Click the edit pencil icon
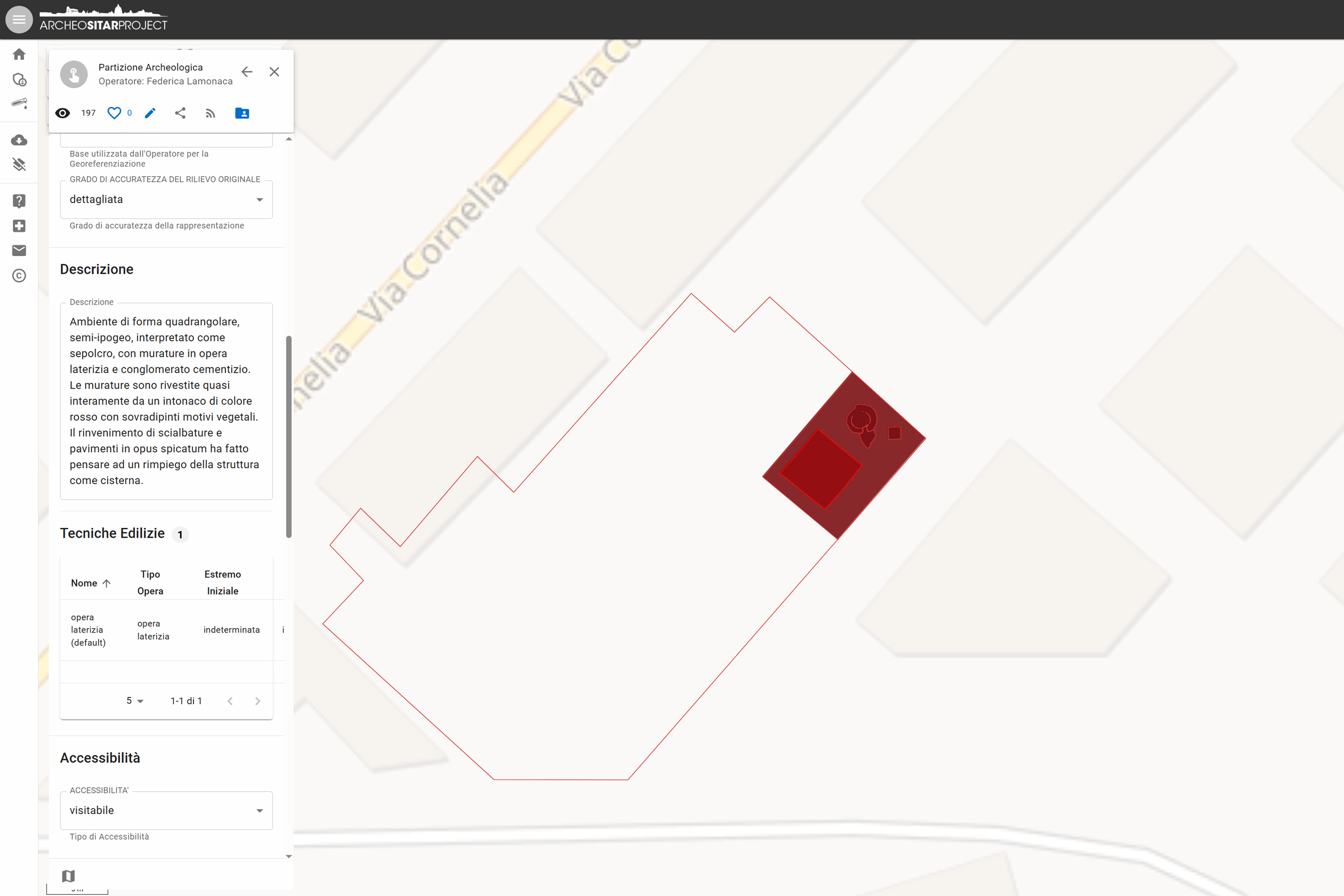This screenshot has width=1344, height=896. pos(150,113)
